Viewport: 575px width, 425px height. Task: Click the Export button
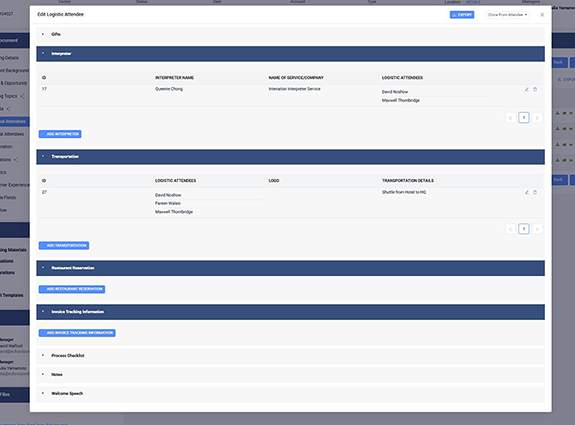[x=462, y=15]
